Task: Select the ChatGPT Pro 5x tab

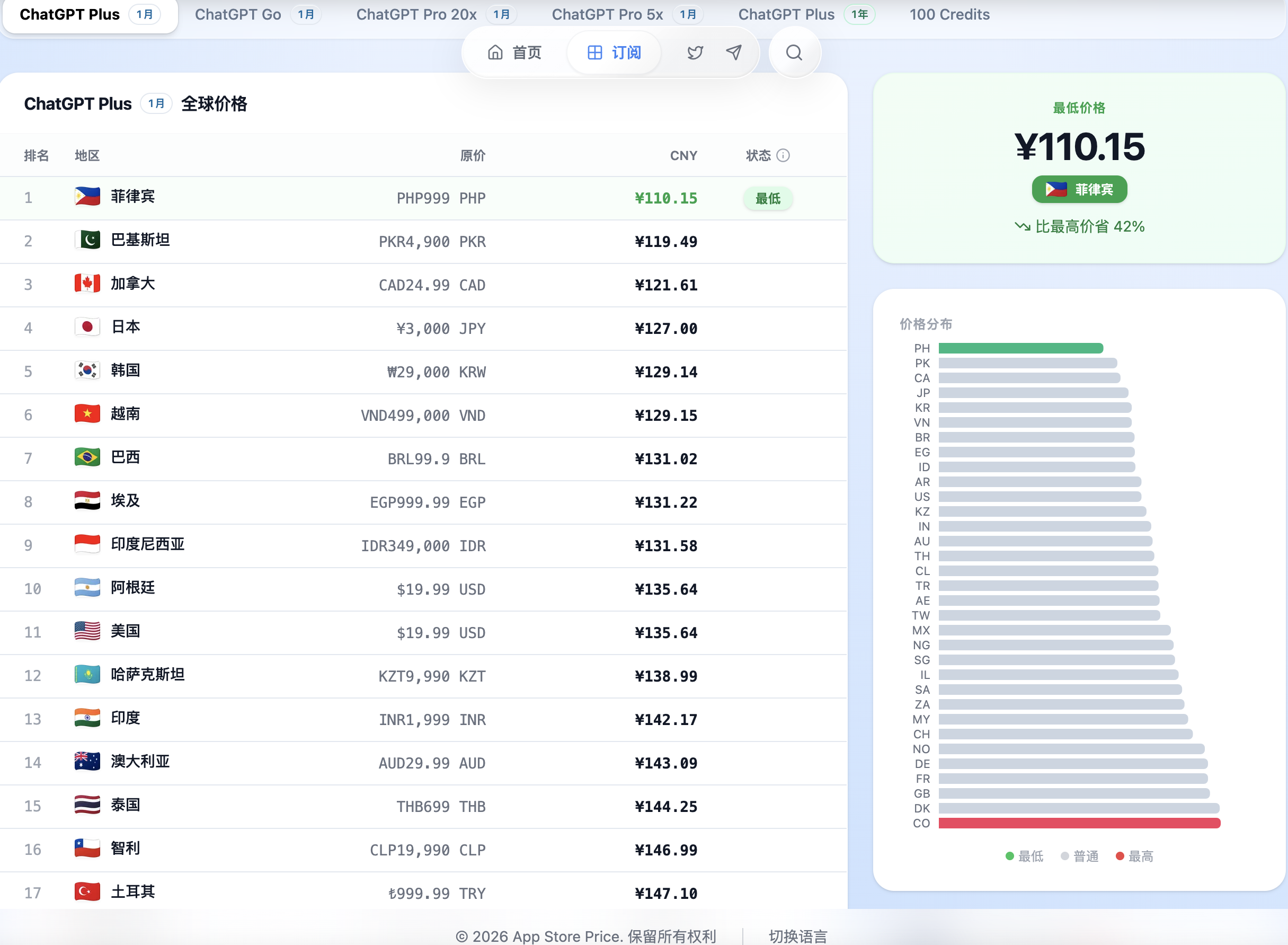Action: click(x=627, y=14)
